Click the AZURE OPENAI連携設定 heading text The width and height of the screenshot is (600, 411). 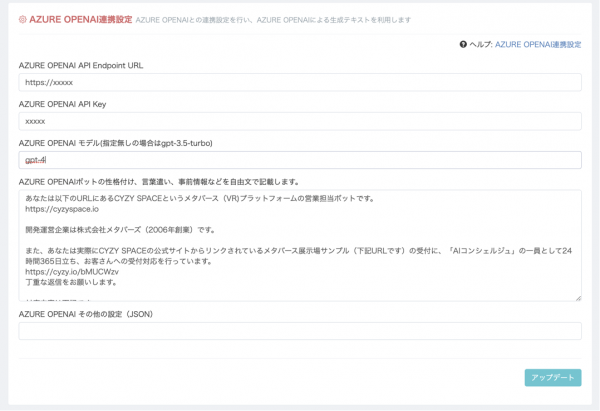pos(81,20)
